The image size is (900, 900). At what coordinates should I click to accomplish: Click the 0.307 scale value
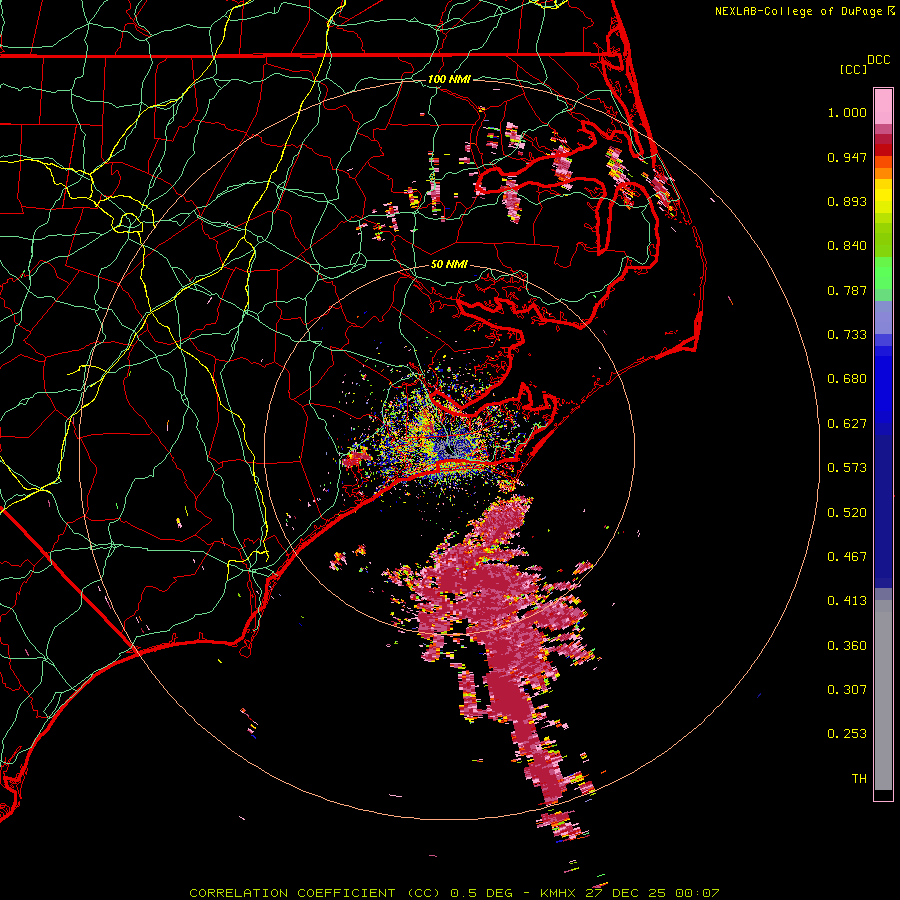tap(847, 689)
